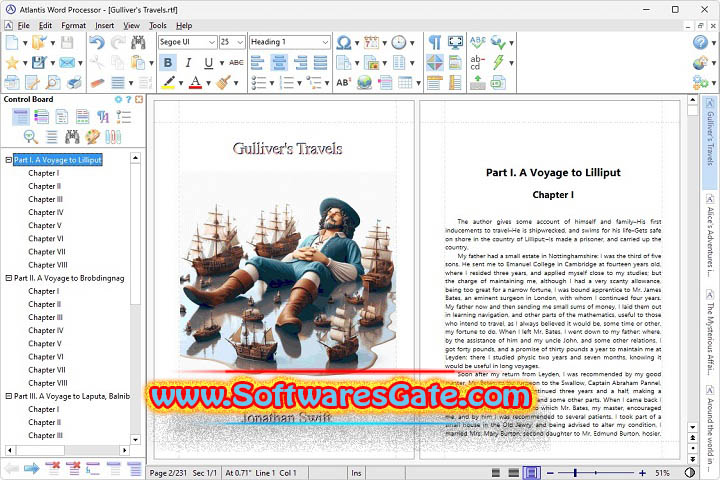Click the zoom slider handle
This screenshot has height=480, width=720.
[575, 473]
